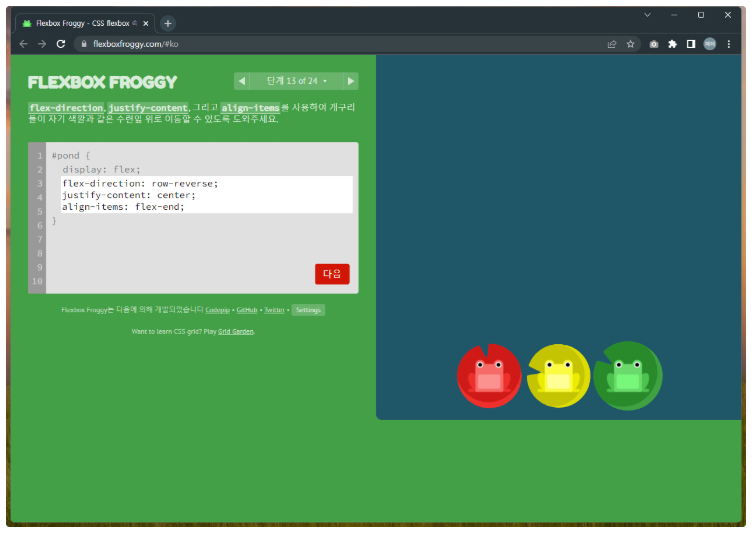Share this page icon in address bar
Image resolution: width=755 pixels, height=534 pixels.
pos(612,44)
